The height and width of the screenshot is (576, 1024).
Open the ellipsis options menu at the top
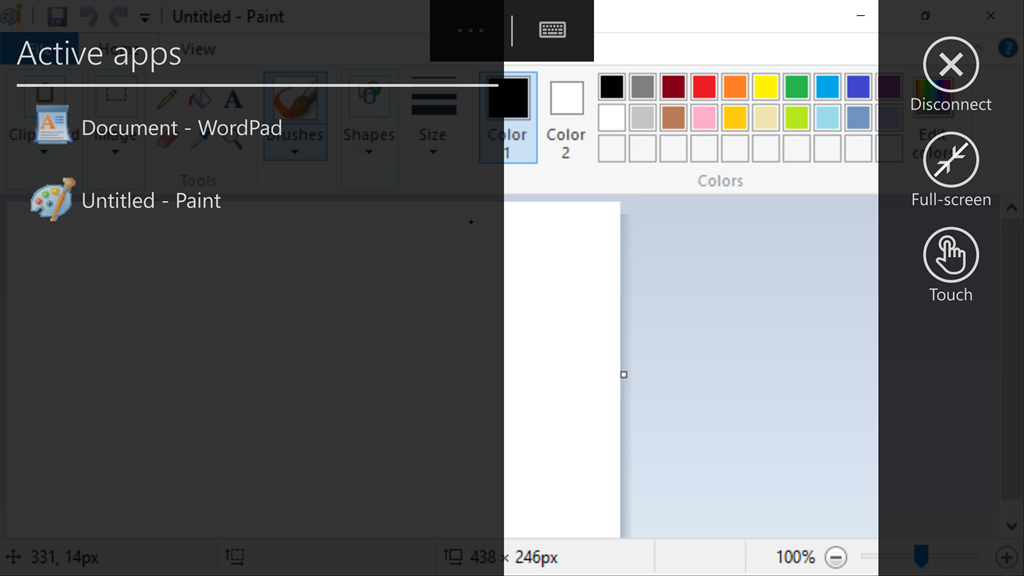[468, 31]
